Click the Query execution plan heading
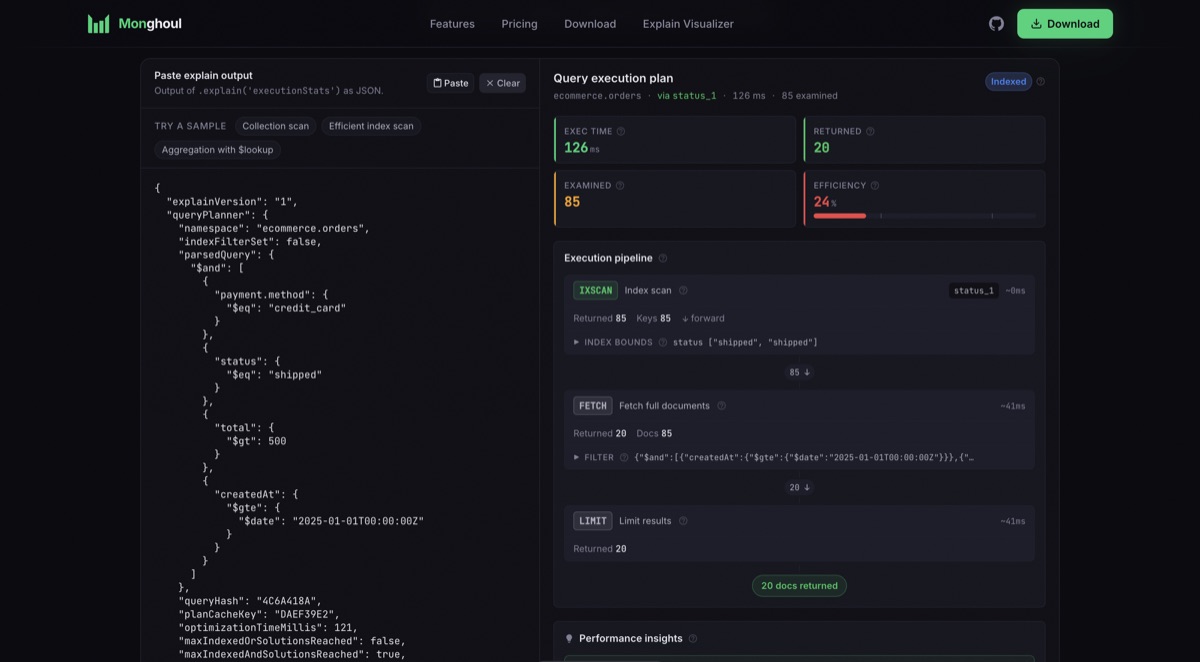 [x=613, y=78]
